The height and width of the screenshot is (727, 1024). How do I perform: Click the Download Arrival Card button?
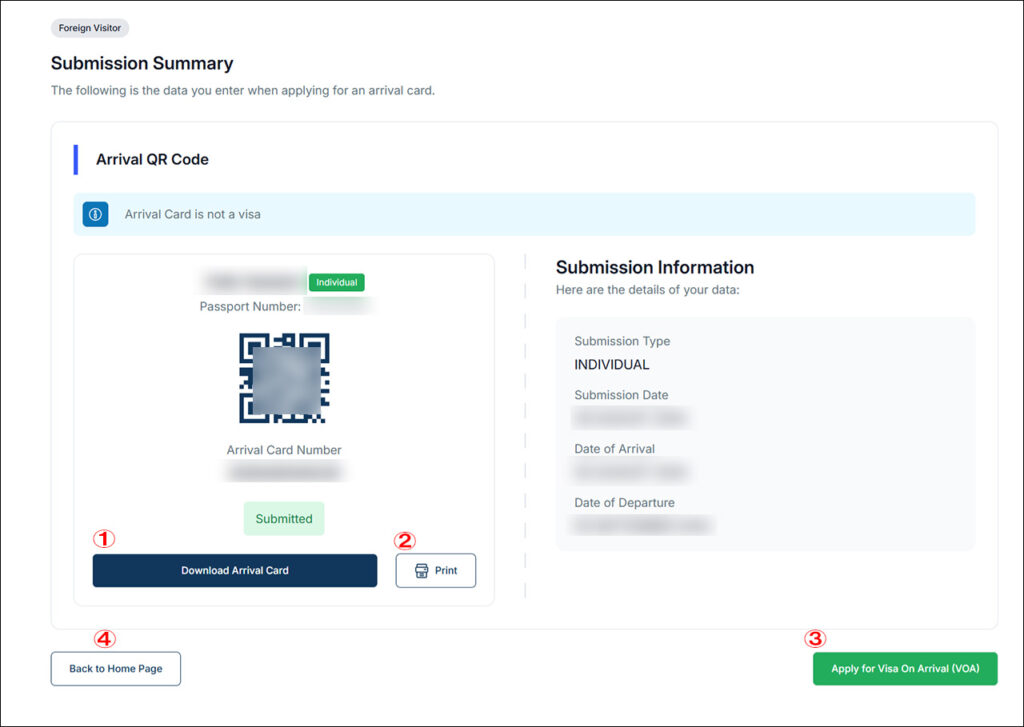(x=234, y=570)
